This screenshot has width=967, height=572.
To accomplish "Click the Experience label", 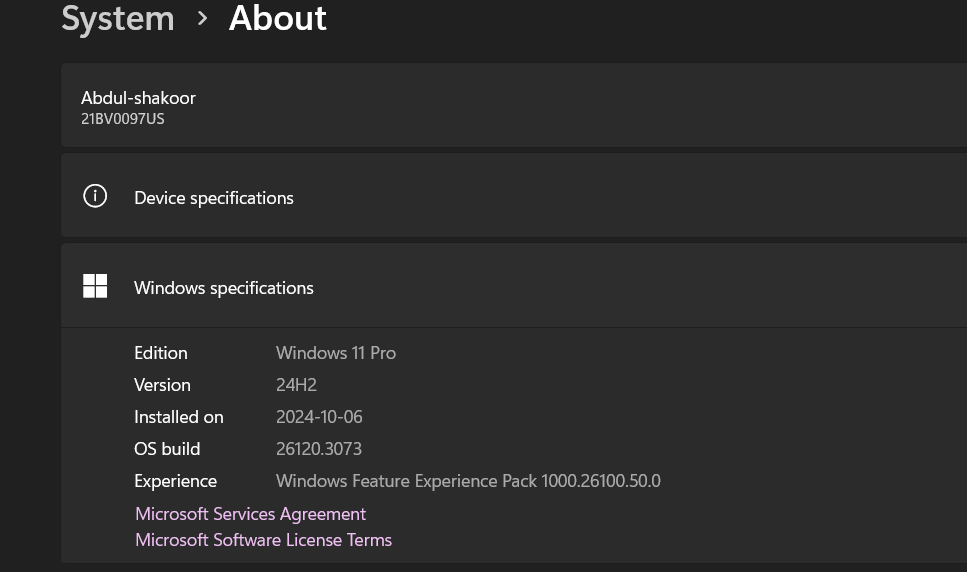I will [x=175, y=481].
